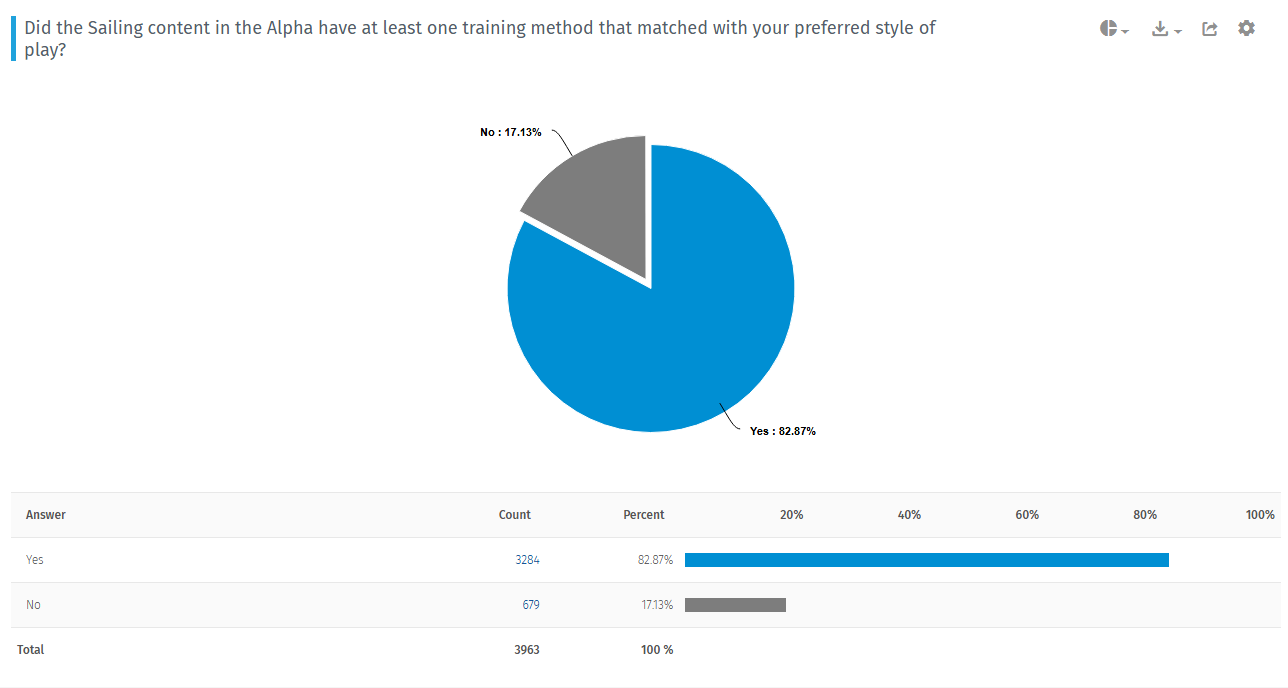This screenshot has width=1288, height=688.
Task: Click the download export icon
Action: pyautogui.click(x=1160, y=29)
